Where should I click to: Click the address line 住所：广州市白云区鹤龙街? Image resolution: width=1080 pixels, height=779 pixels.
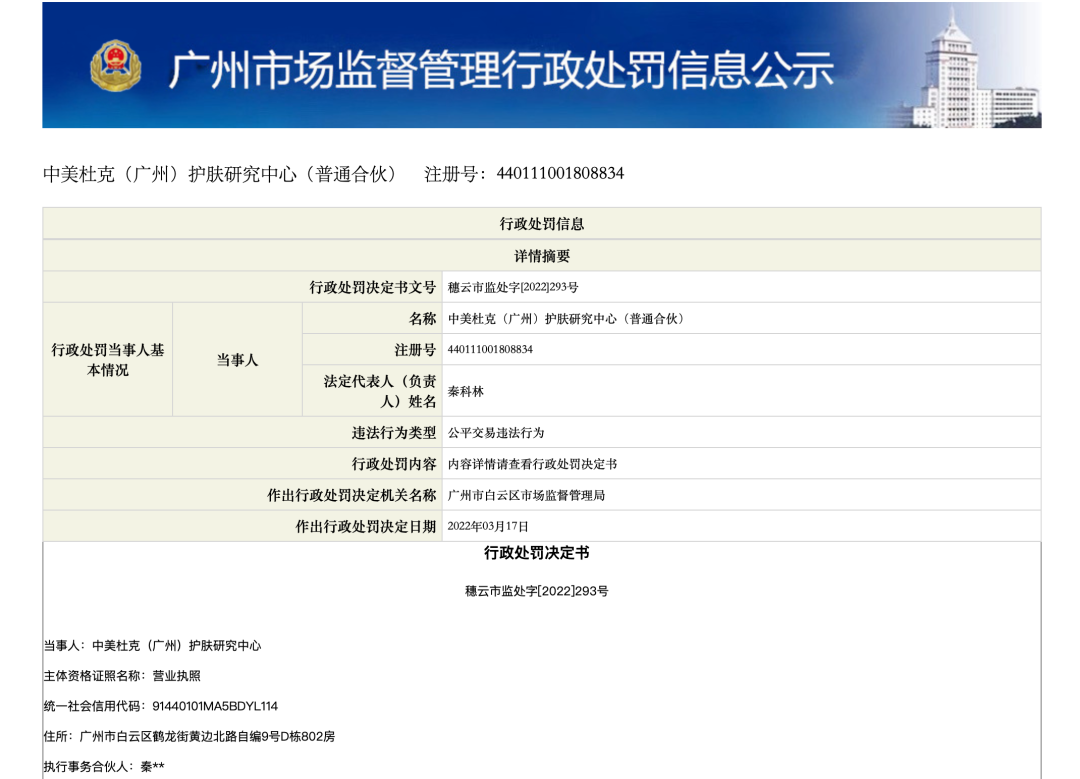point(189,736)
